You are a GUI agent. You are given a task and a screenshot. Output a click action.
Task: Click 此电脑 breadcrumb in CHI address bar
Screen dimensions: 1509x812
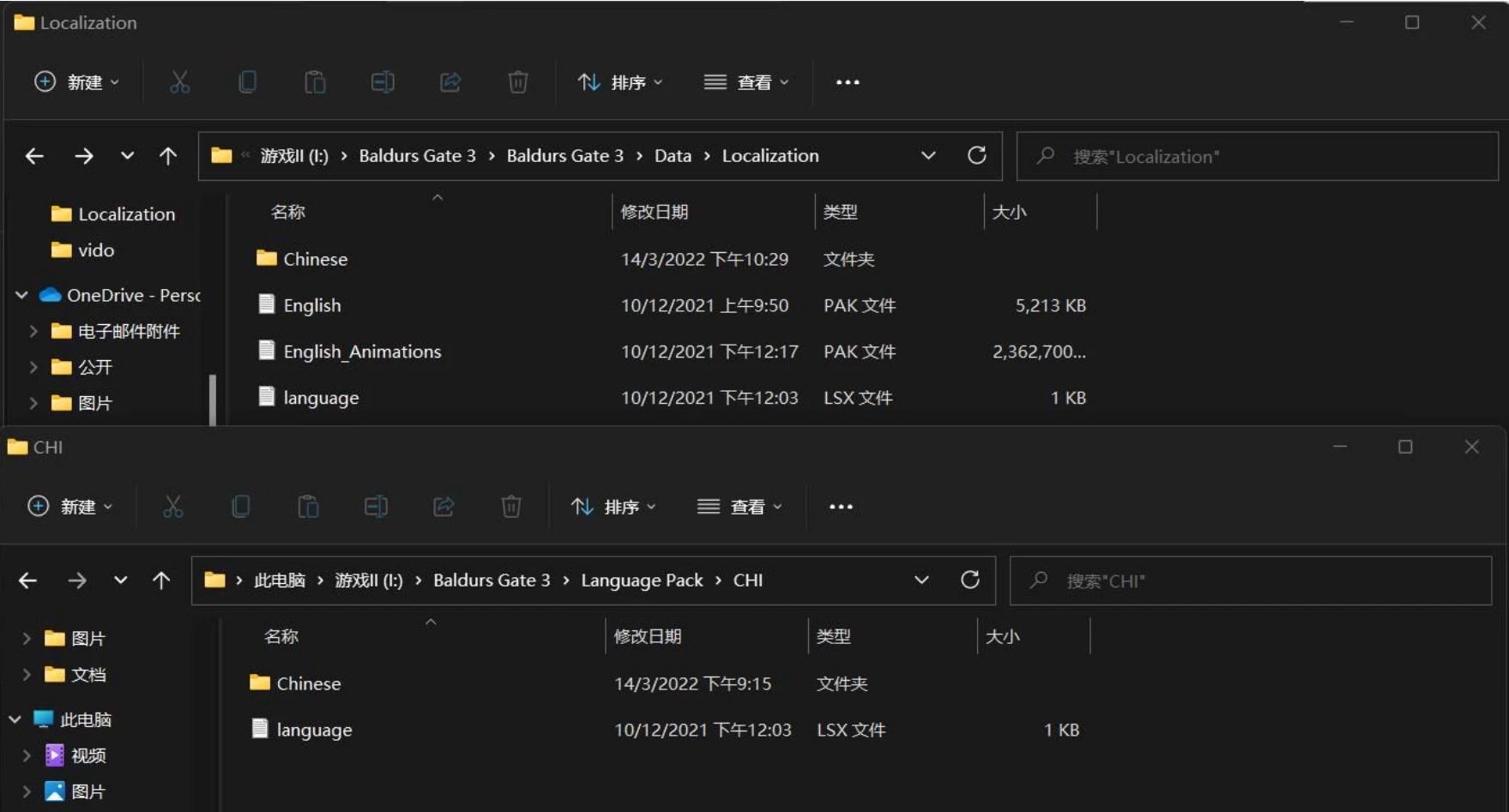click(x=280, y=580)
